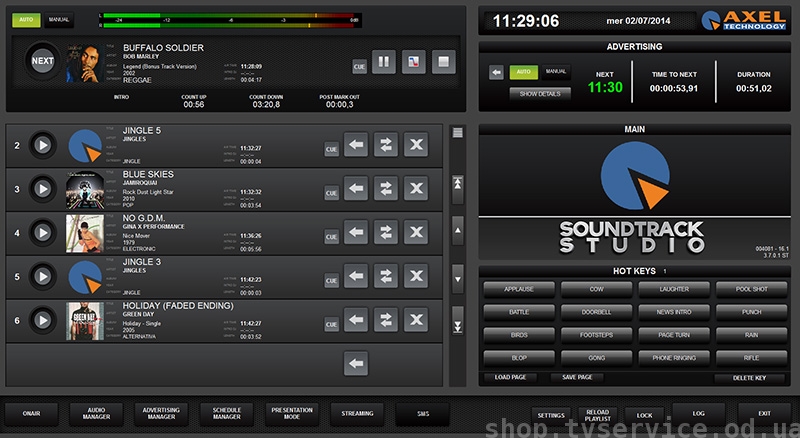The height and width of the screenshot is (438, 800).
Task: Play No G.D.M. in row 4
Action: click(x=43, y=233)
